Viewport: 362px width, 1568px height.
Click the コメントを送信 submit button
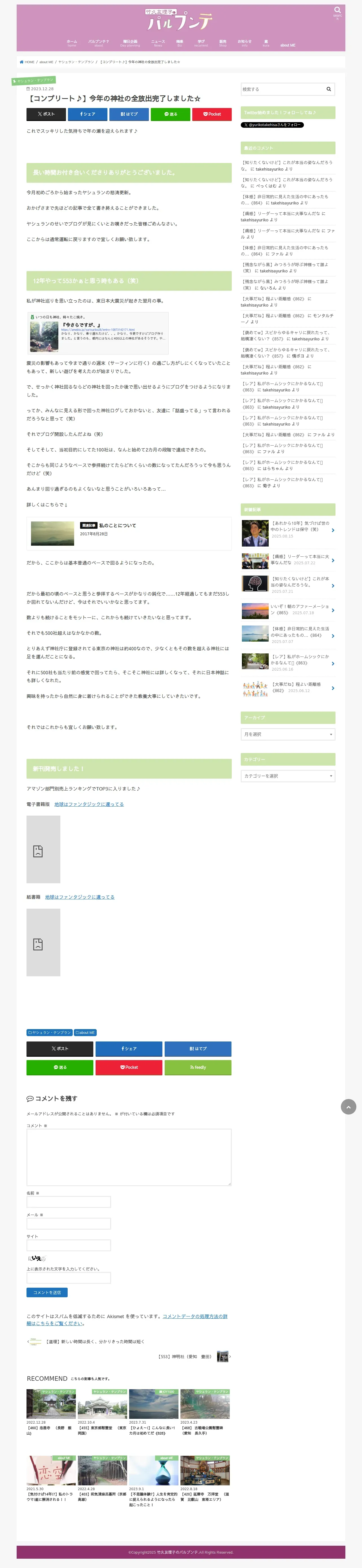pyautogui.click(x=47, y=1292)
